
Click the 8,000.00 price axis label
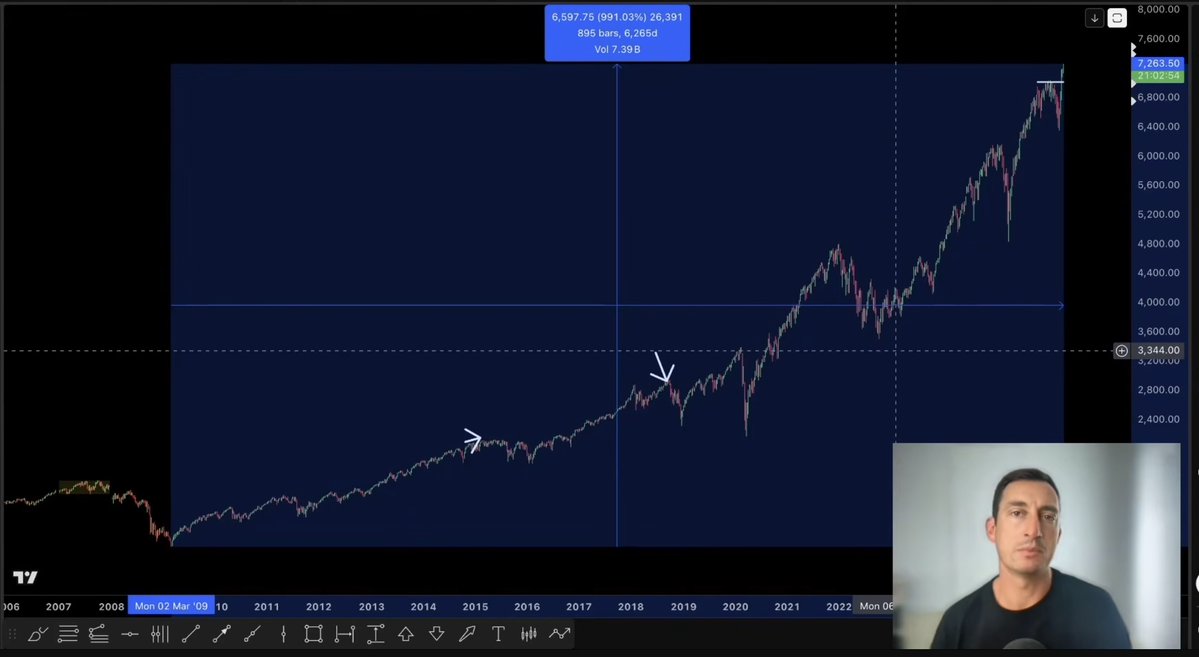point(1158,9)
